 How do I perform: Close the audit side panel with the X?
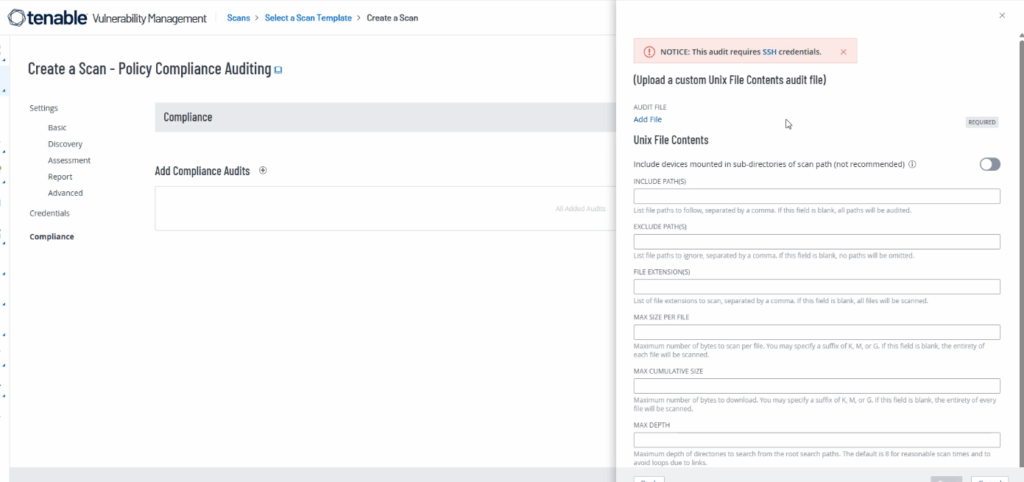pos(1002,16)
